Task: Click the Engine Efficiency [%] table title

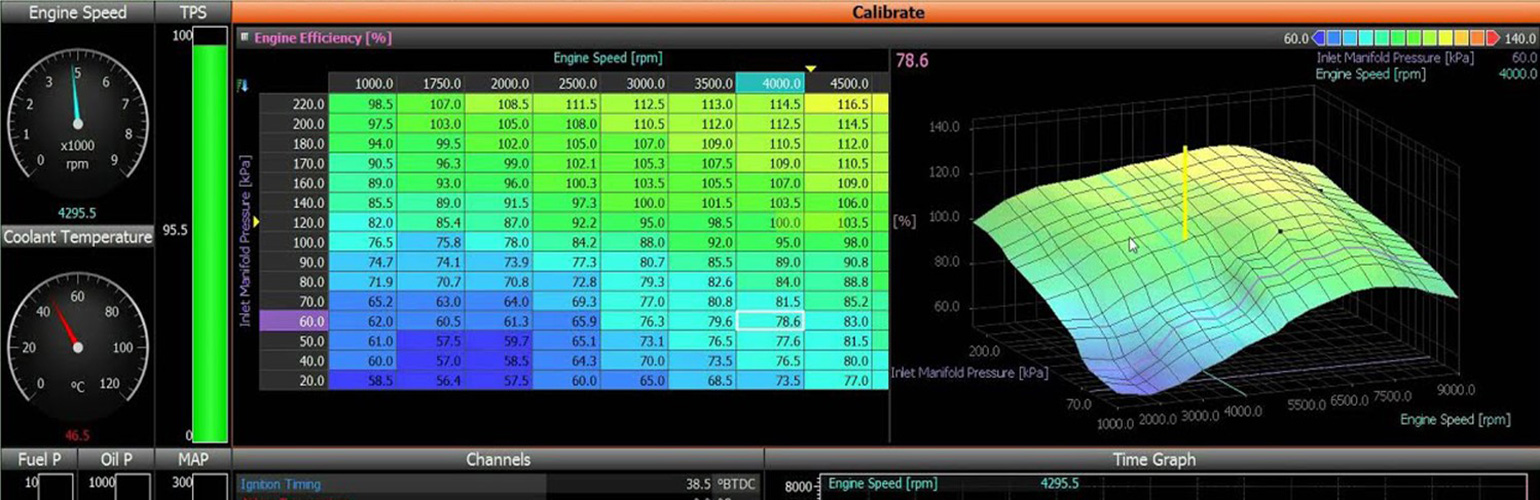Action: [x=322, y=38]
